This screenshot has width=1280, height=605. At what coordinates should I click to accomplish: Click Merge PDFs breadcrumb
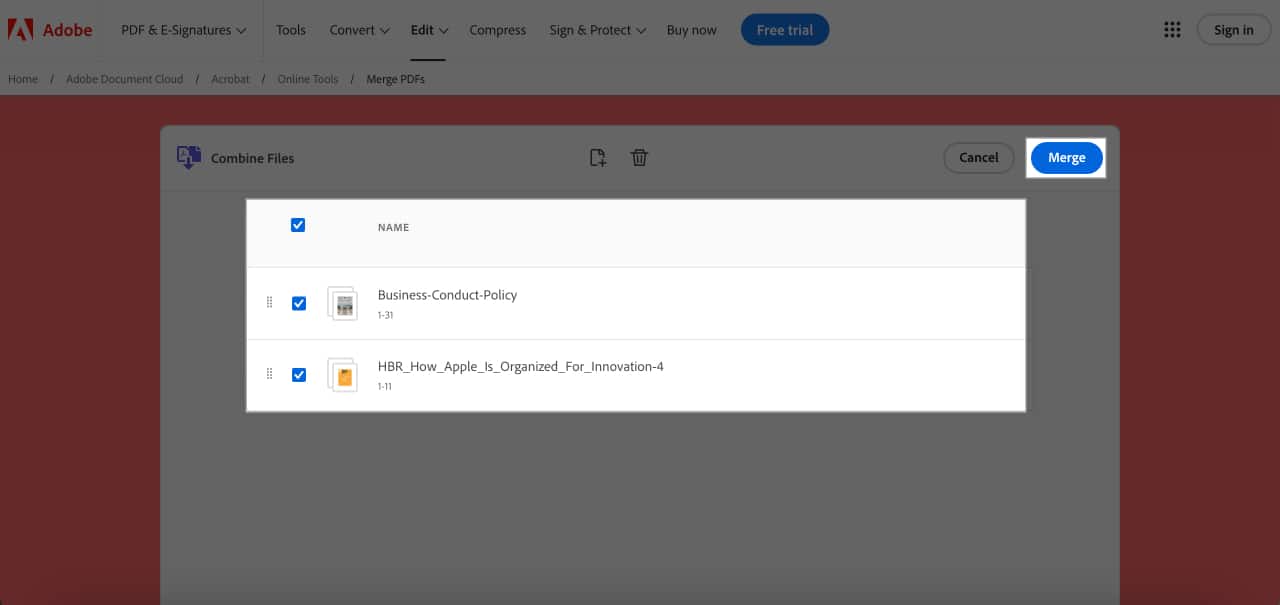(x=396, y=79)
